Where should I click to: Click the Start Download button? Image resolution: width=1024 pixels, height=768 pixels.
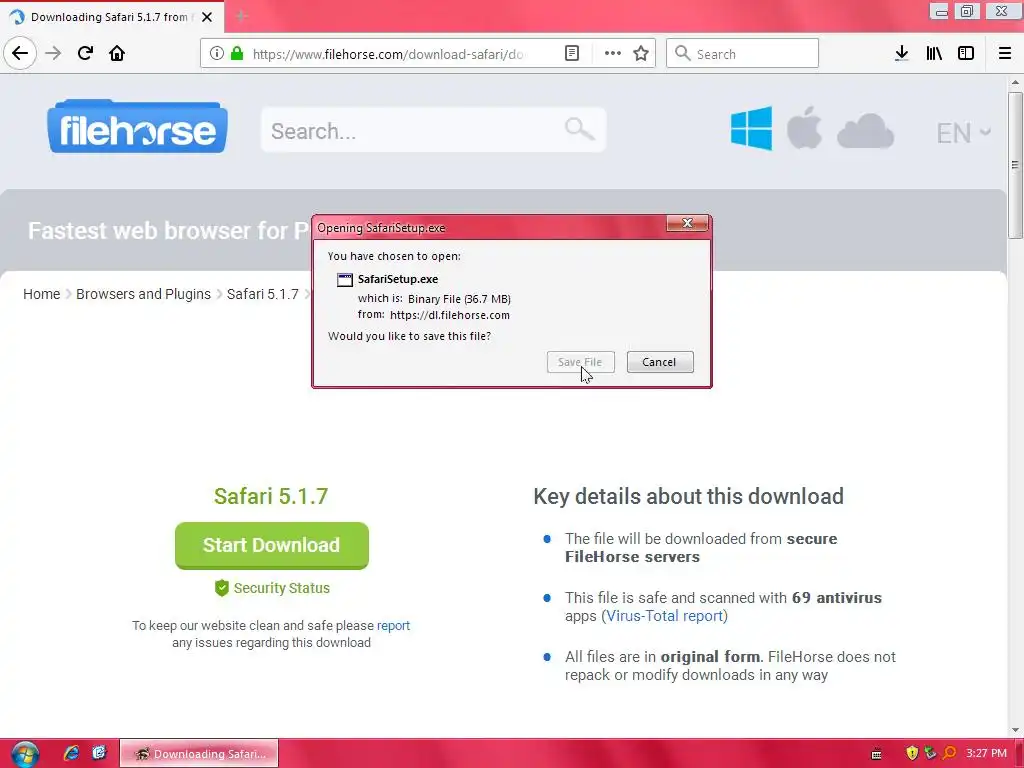coord(272,545)
